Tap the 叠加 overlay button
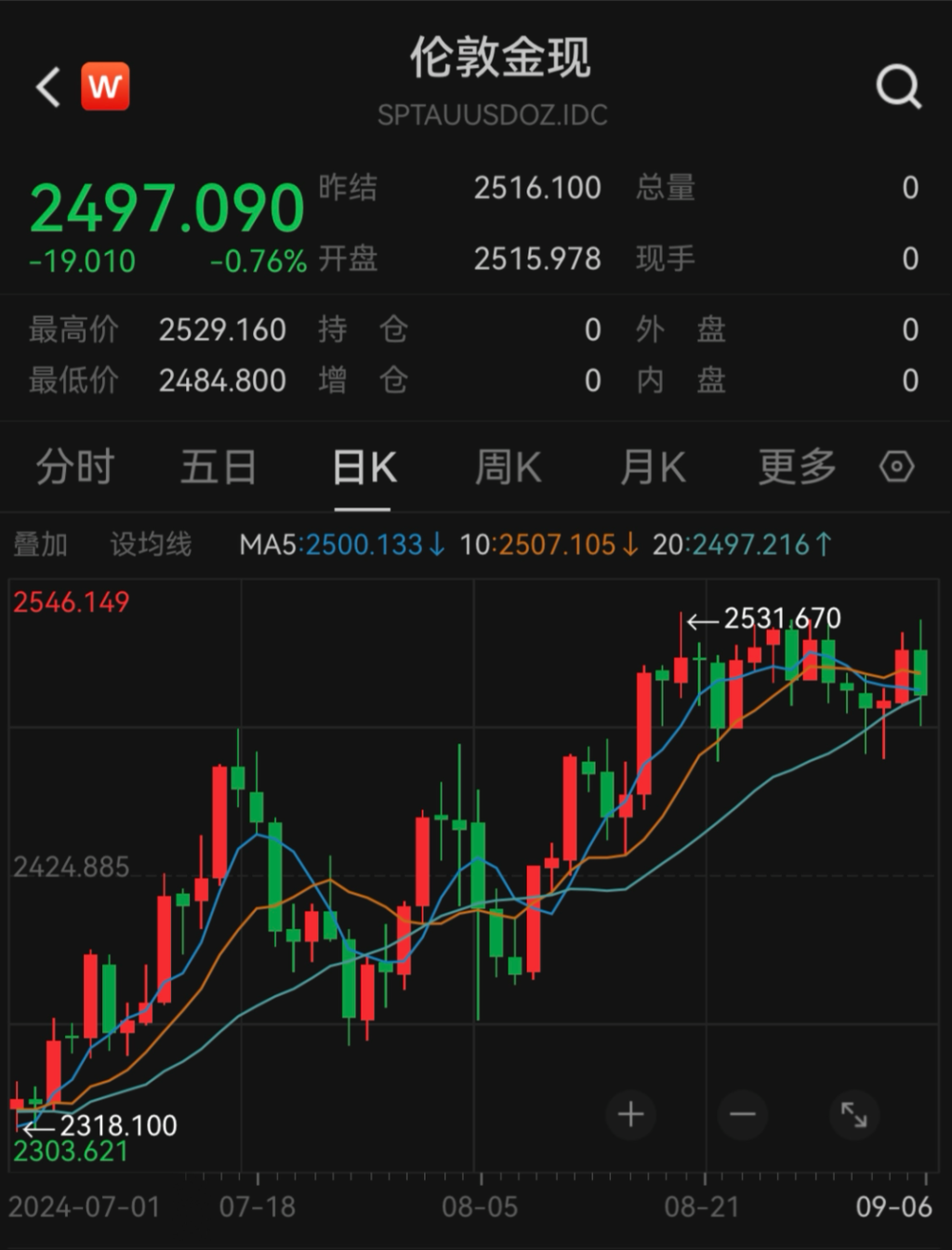 40,544
